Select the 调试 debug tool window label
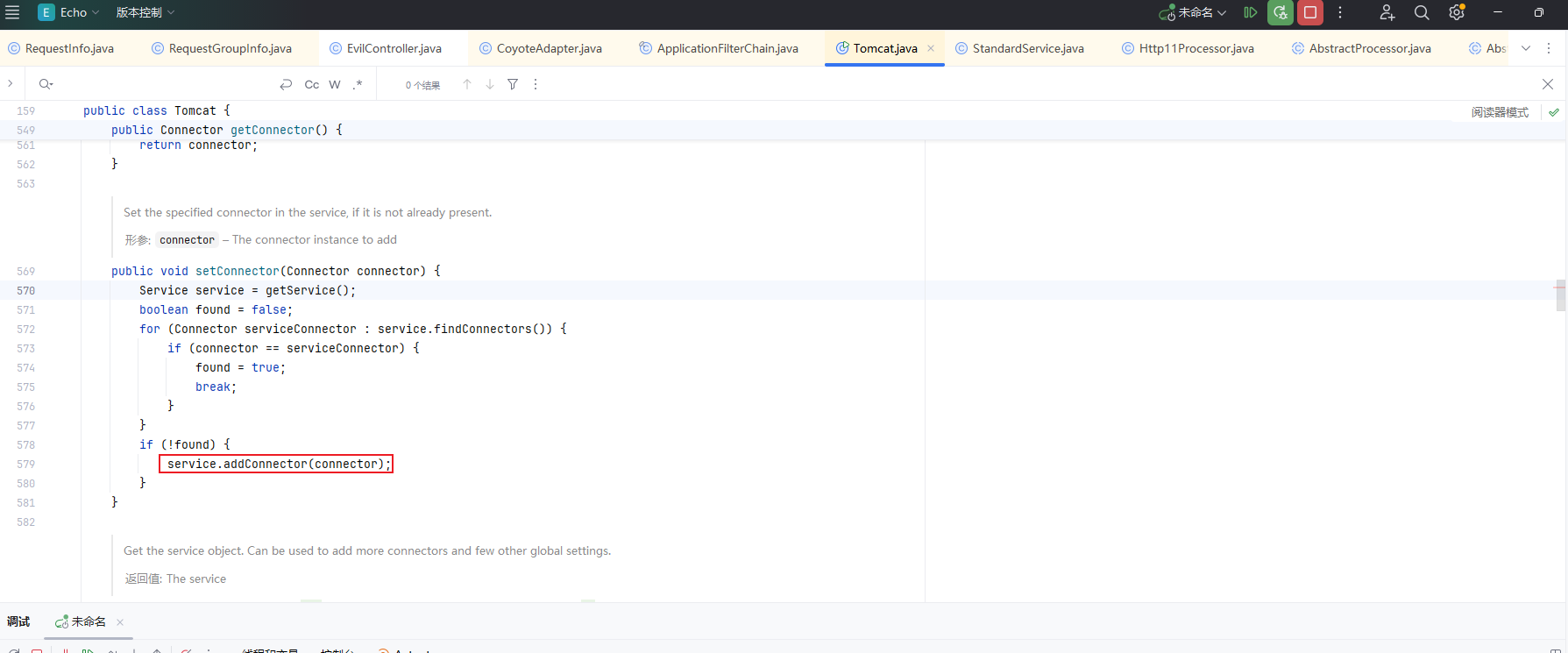Viewport: 1568px width, 653px height. click(18, 621)
